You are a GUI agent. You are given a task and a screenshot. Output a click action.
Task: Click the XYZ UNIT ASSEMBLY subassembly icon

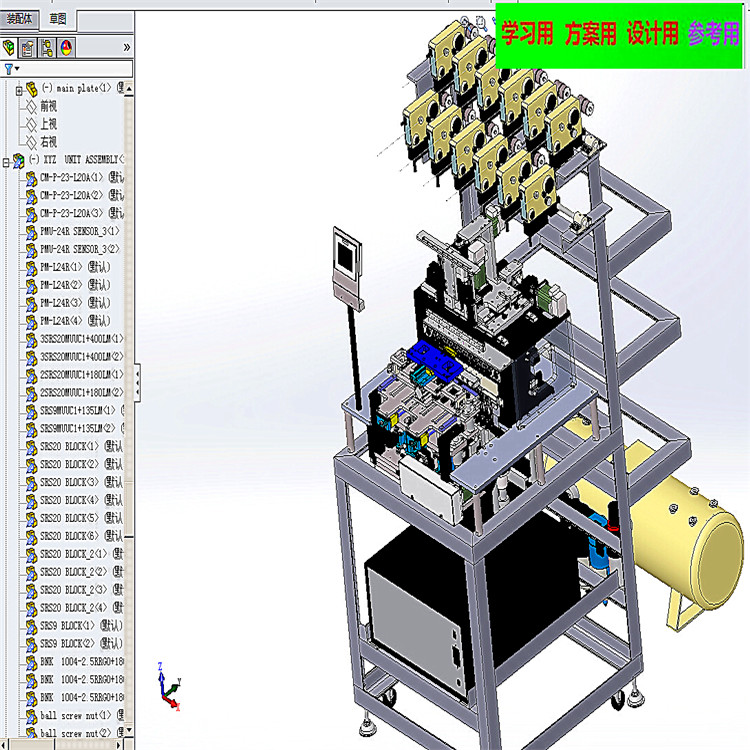click(19, 161)
